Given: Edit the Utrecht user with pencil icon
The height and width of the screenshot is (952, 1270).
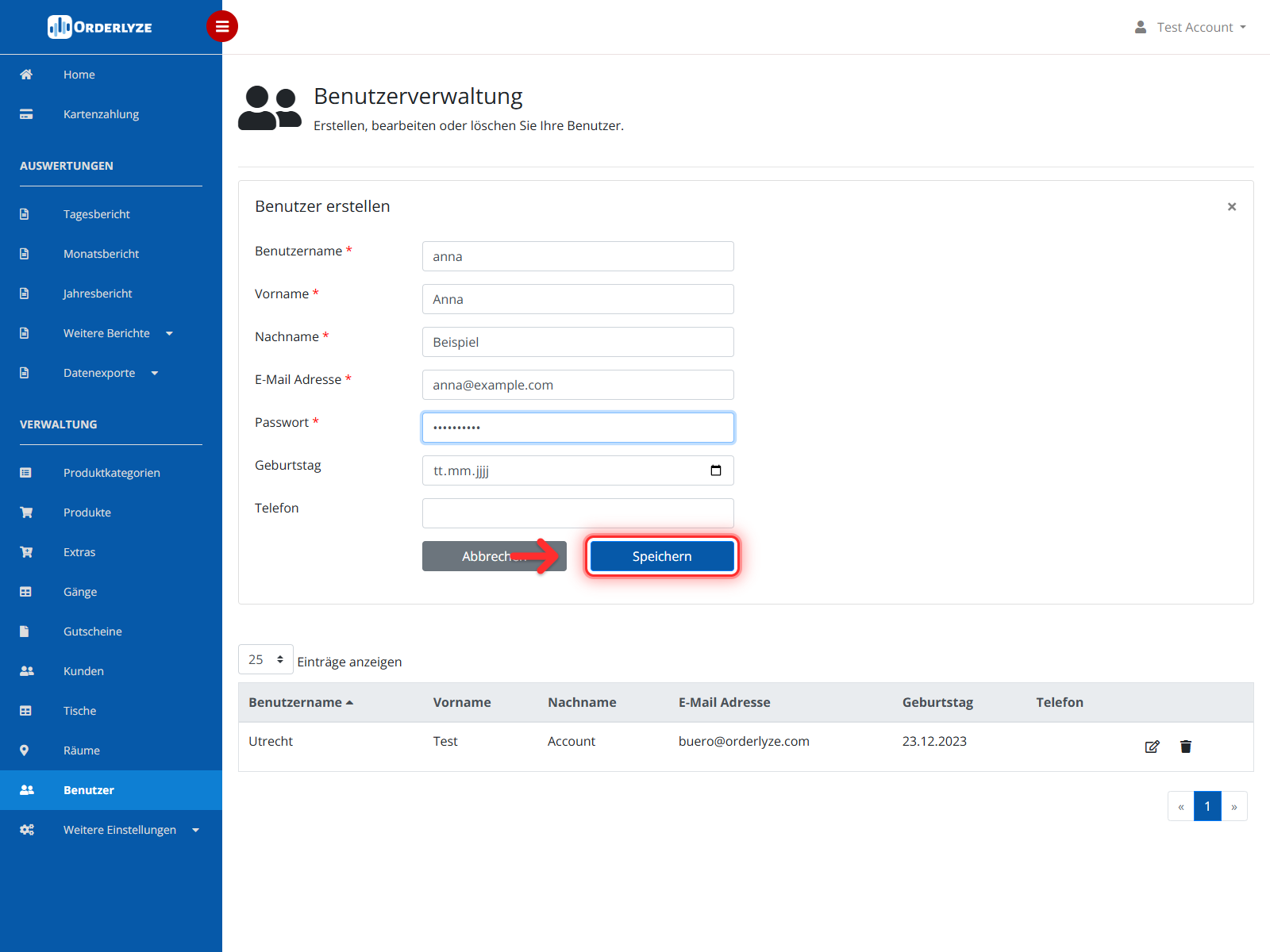Looking at the screenshot, I should point(1153,747).
